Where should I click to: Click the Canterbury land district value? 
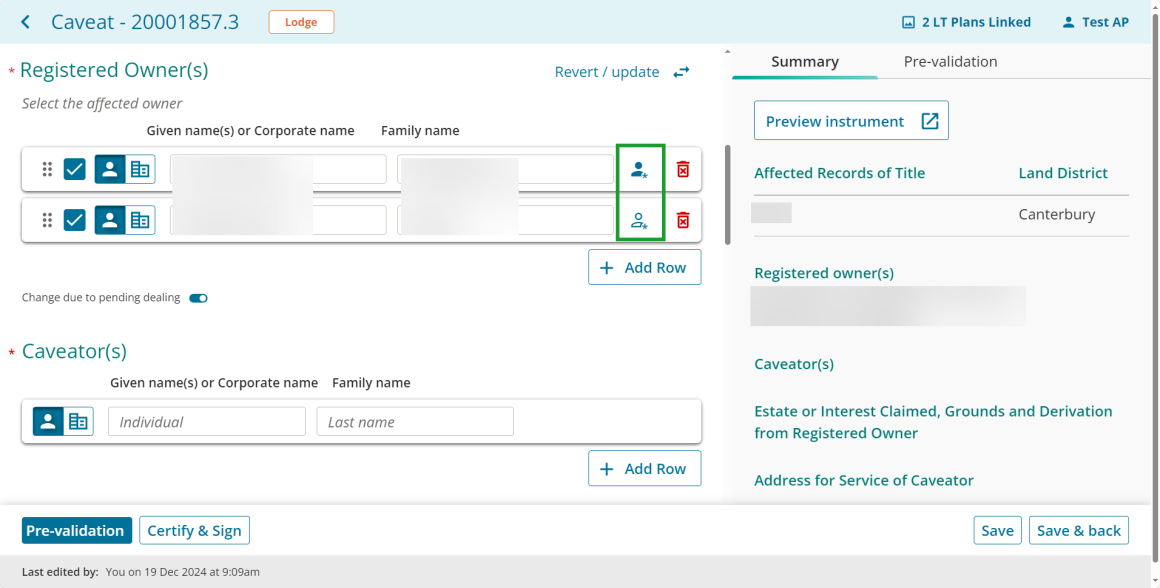(1056, 214)
